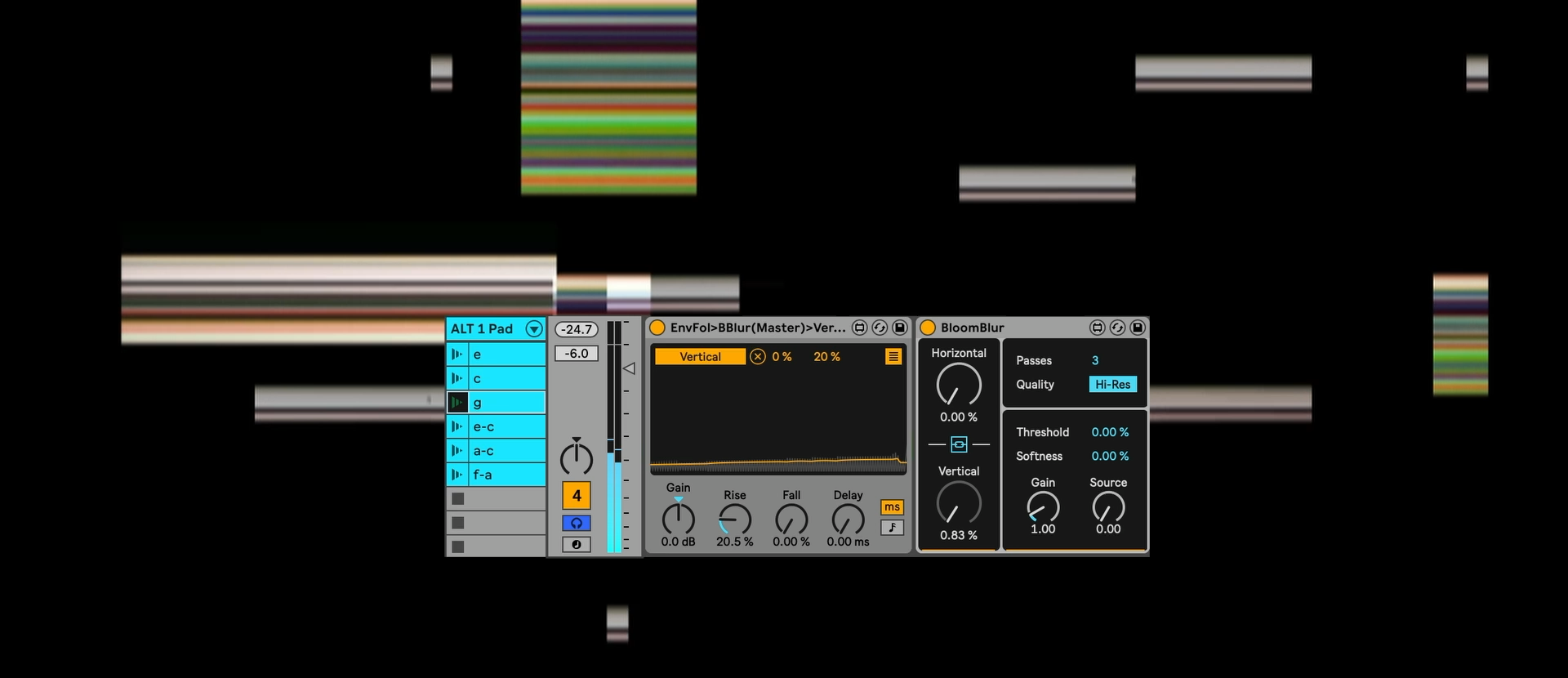Viewport: 1568px width, 678px height.
Task: Toggle the blue headphone solo/cue button
Action: pos(577,523)
